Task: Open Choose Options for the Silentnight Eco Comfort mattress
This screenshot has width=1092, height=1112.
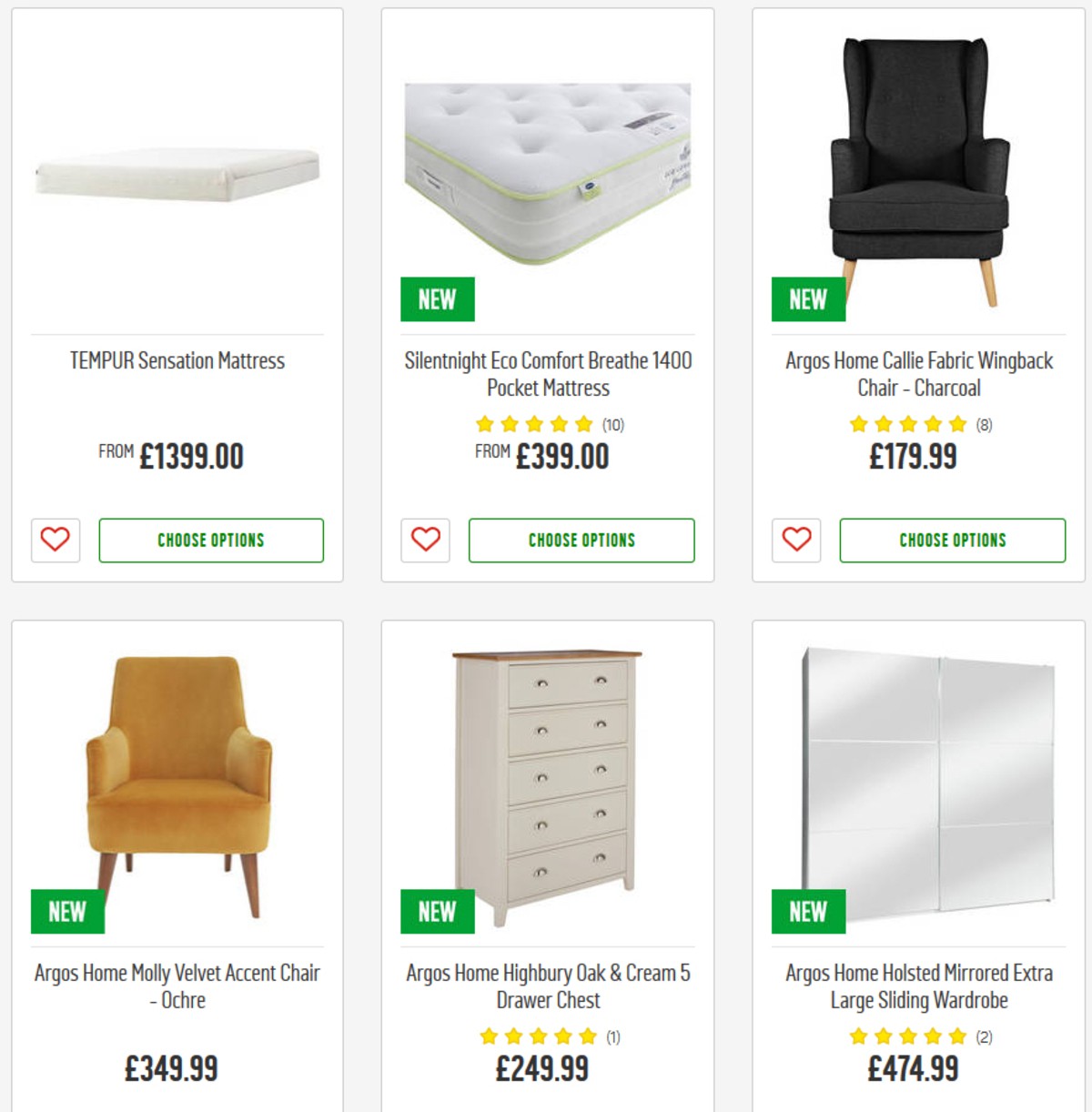Action: pyautogui.click(x=581, y=541)
